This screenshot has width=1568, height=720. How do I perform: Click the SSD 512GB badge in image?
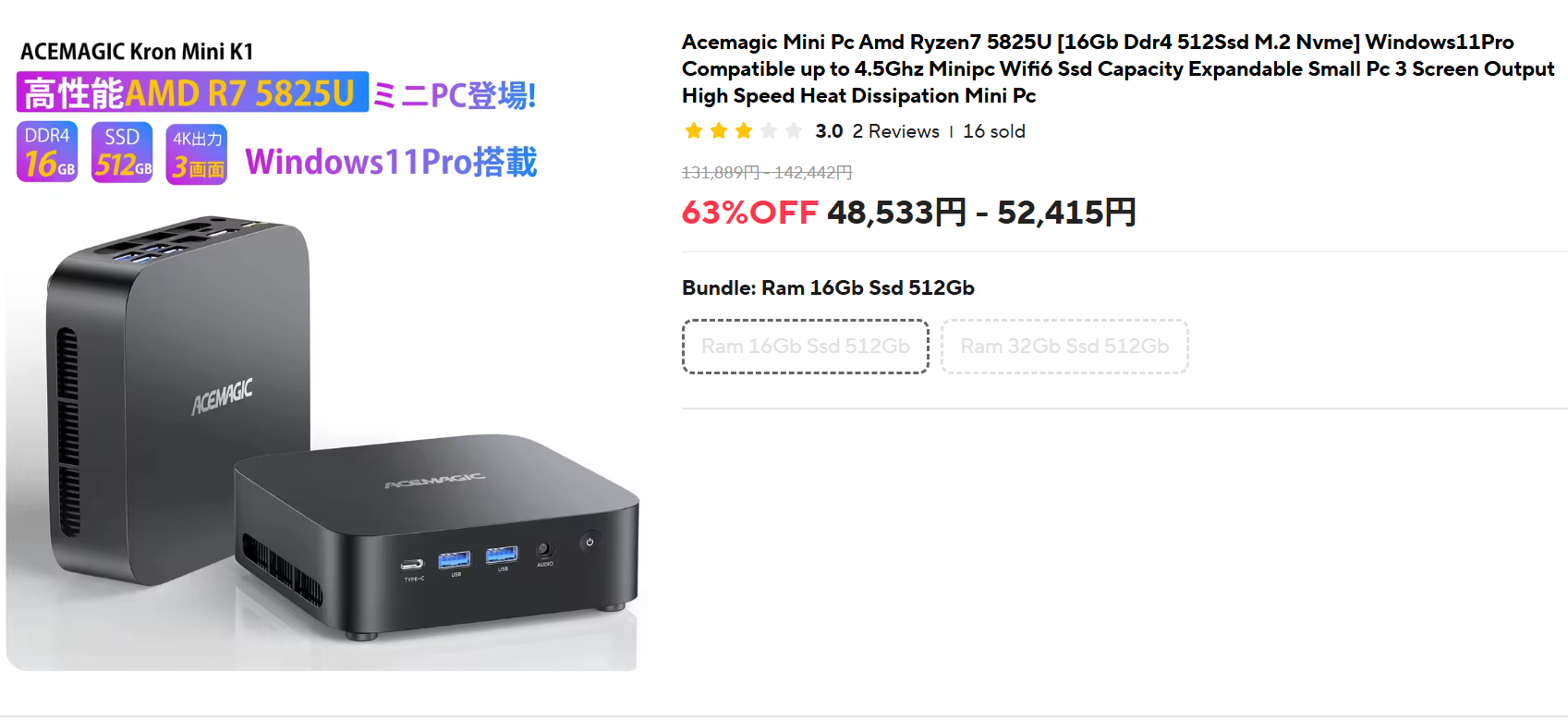point(122,153)
